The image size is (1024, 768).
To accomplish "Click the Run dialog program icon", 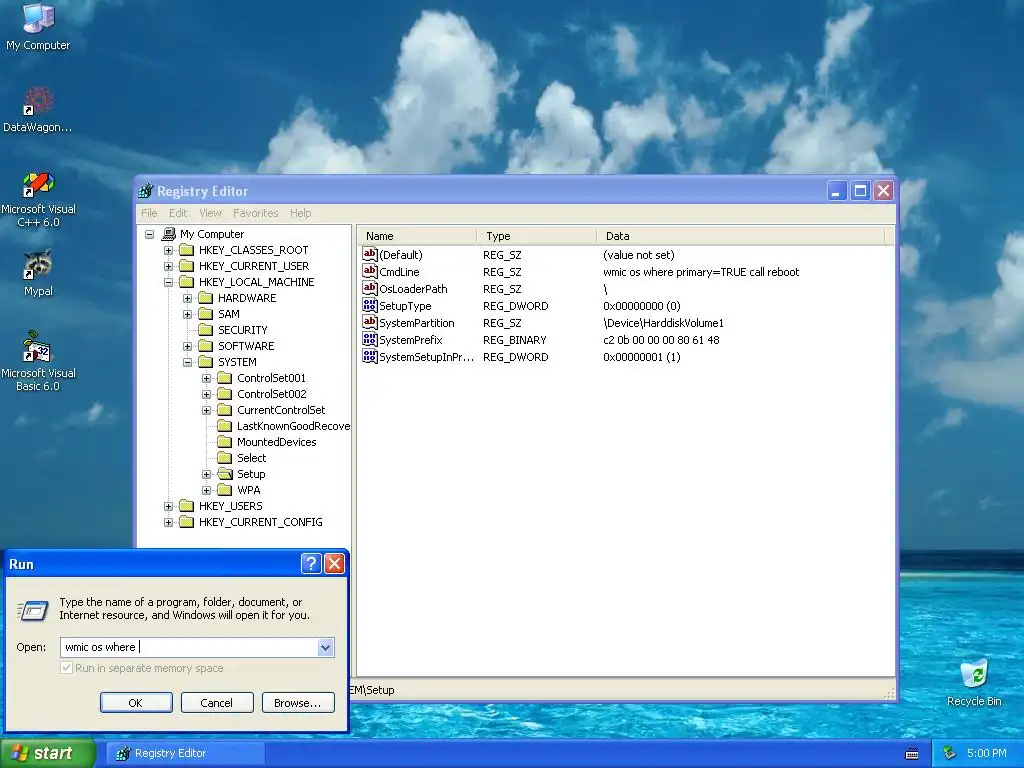I will [x=32, y=611].
